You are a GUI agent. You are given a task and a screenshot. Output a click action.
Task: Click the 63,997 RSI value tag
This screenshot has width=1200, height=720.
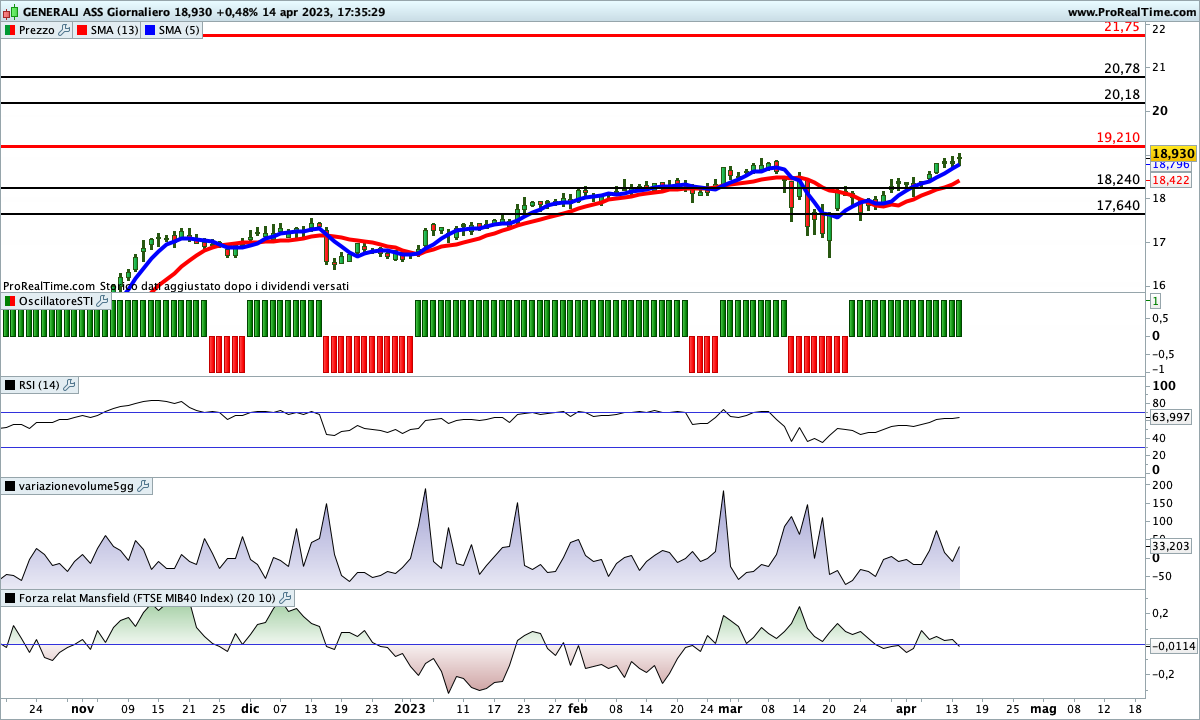click(x=1171, y=417)
